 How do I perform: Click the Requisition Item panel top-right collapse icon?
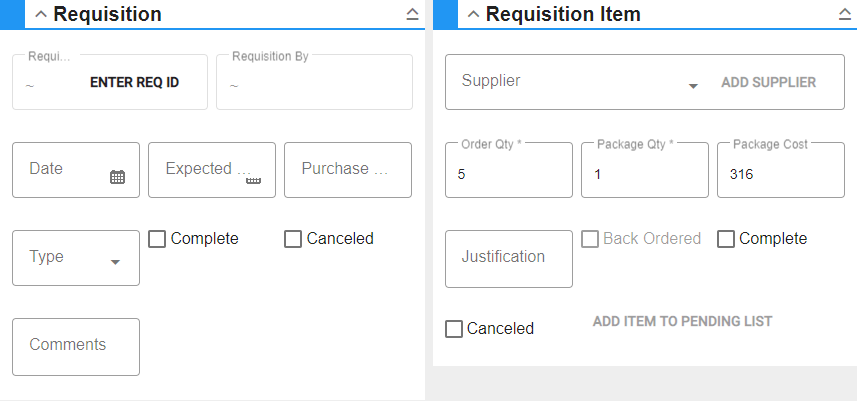(845, 14)
